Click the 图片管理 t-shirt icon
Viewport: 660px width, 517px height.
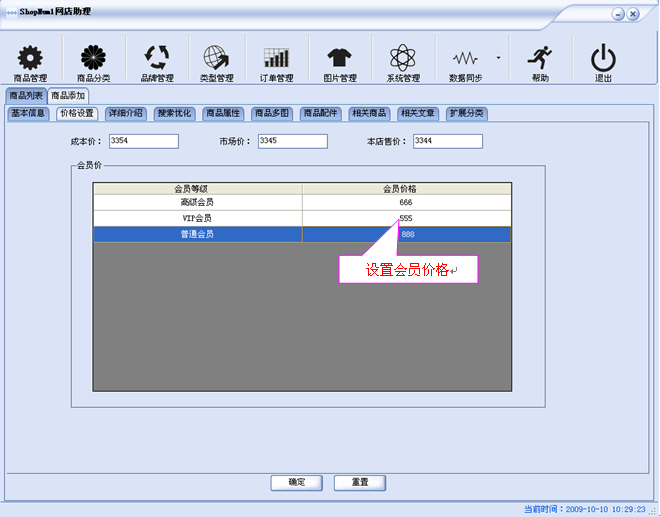339,58
